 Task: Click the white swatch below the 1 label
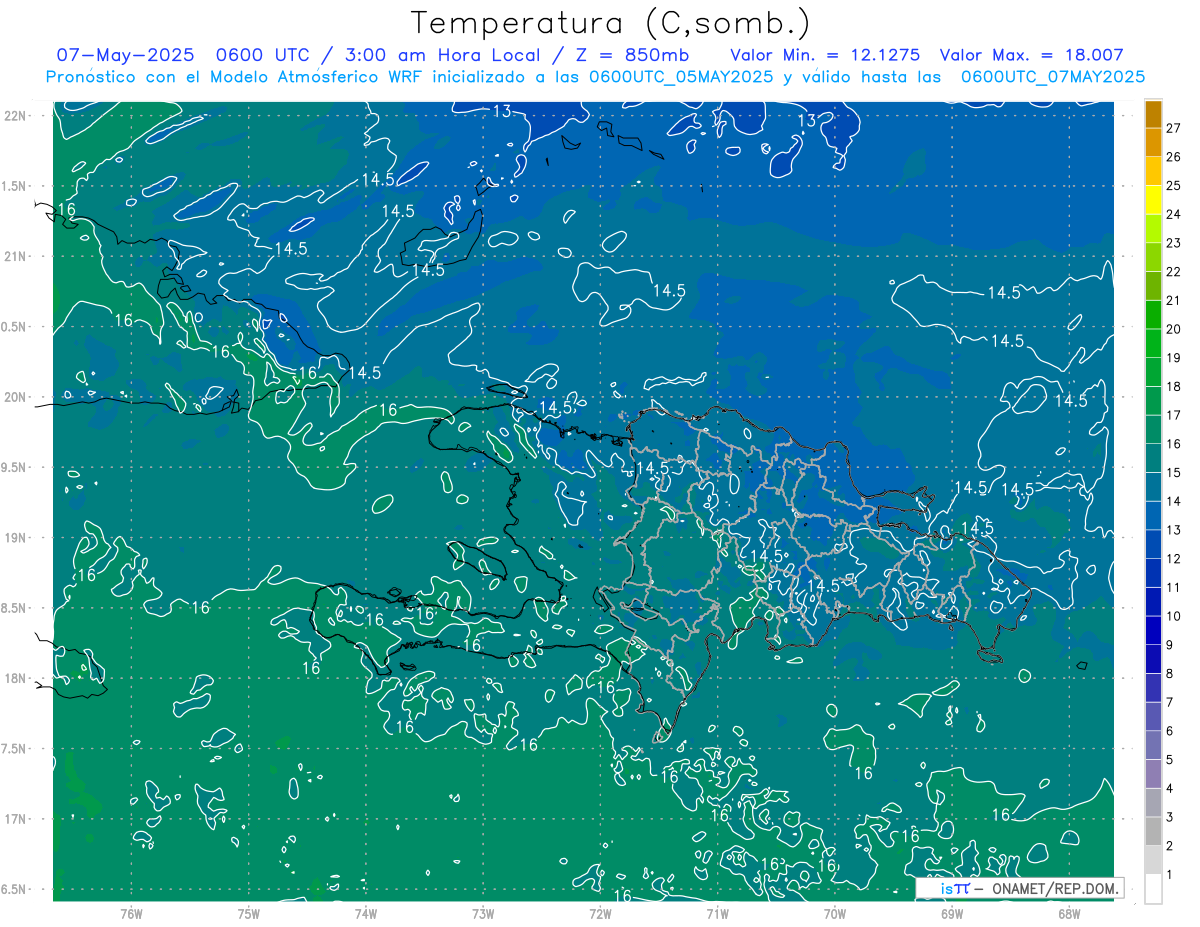pos(1154,889)
